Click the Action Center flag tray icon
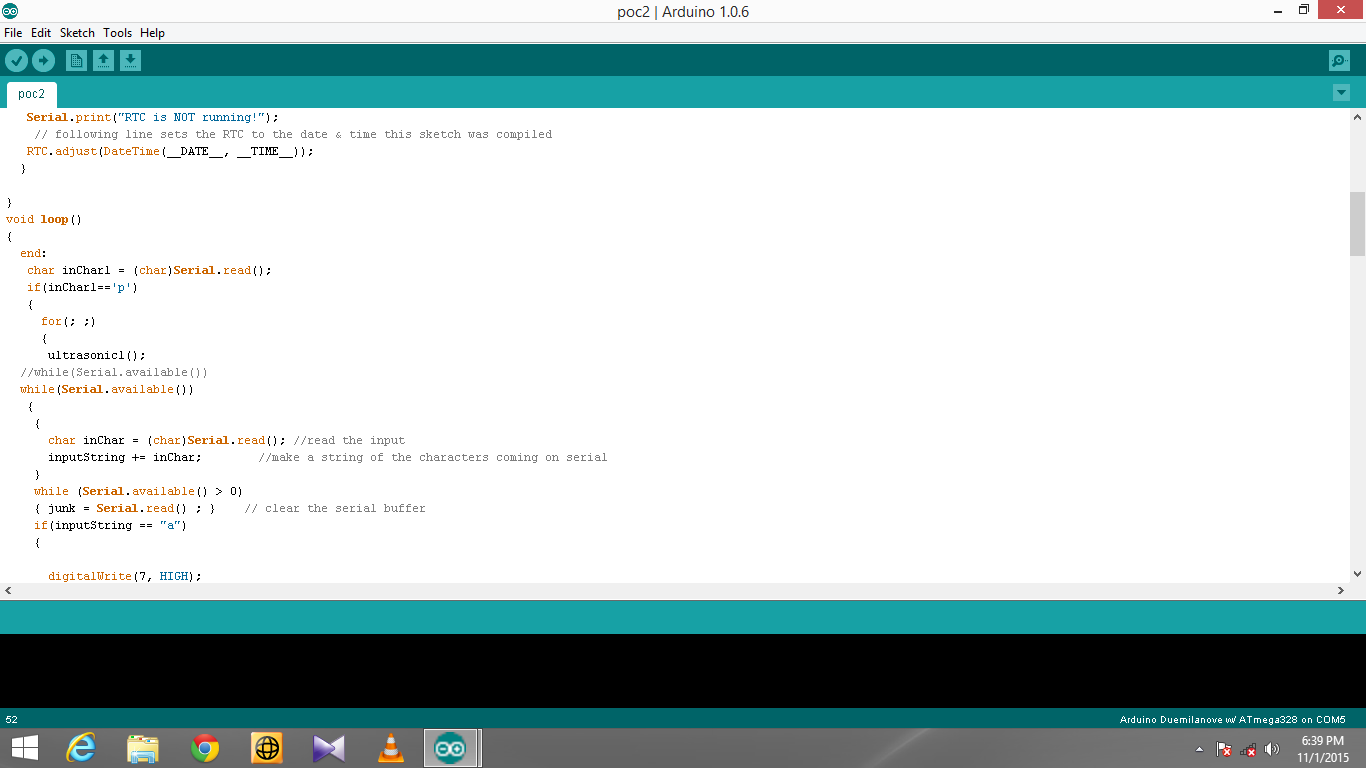Viewport: 1366px width, 768px height. [x=1223, y=749]
